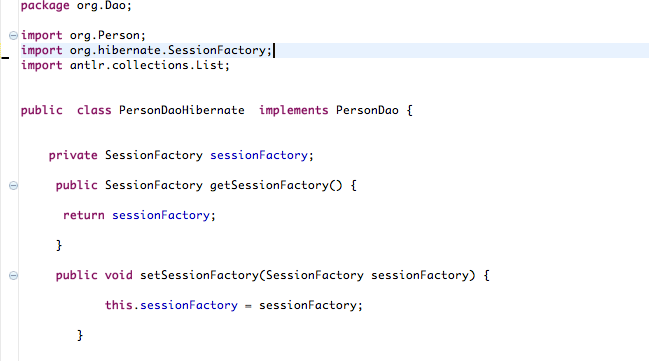The height and width of the screenshot is (361, 649).
Task: Click the gutter marker beside hibernate import
Action: 5,58
